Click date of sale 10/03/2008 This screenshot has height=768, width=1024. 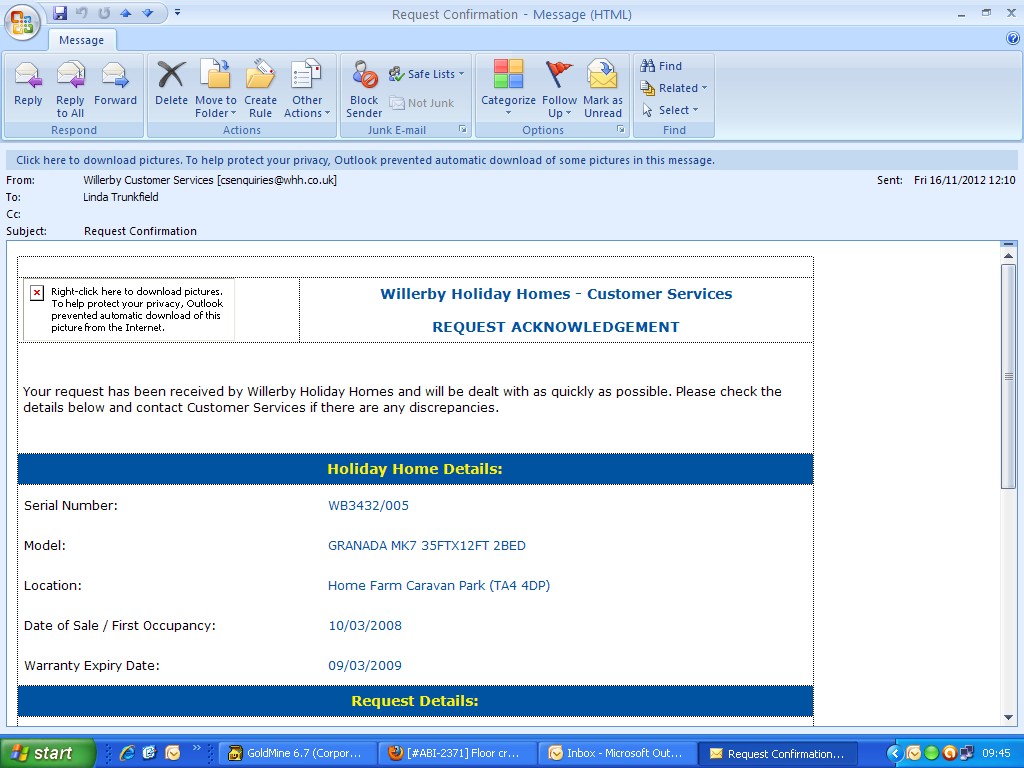pos(365,626)
